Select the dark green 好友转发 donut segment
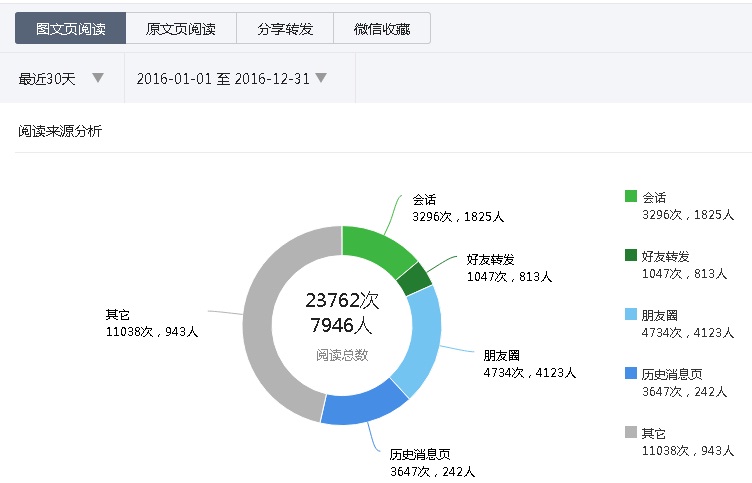 coord(414,279)
